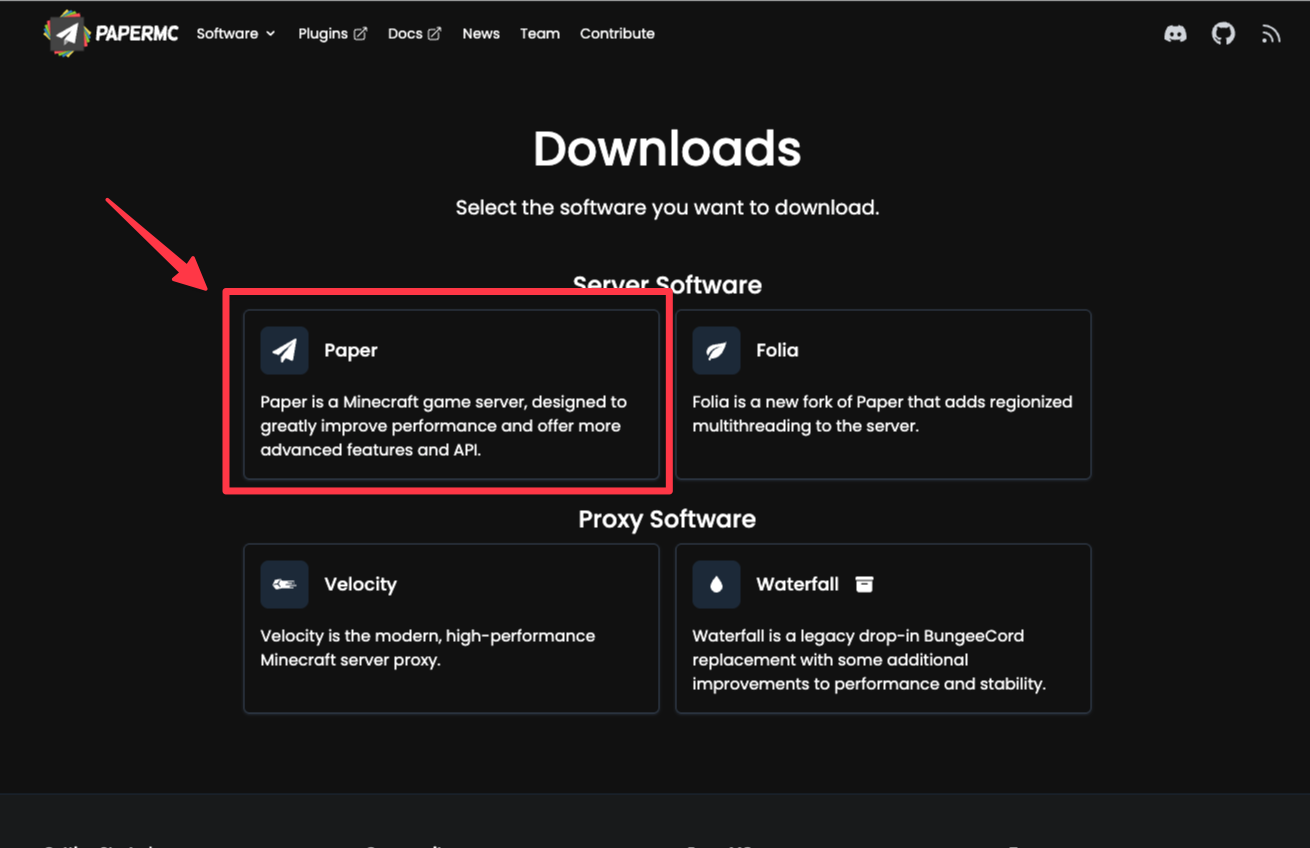1310x848 pixels.
Task: Click the archive icon beside Waterfall
Action: pos(864,584)
